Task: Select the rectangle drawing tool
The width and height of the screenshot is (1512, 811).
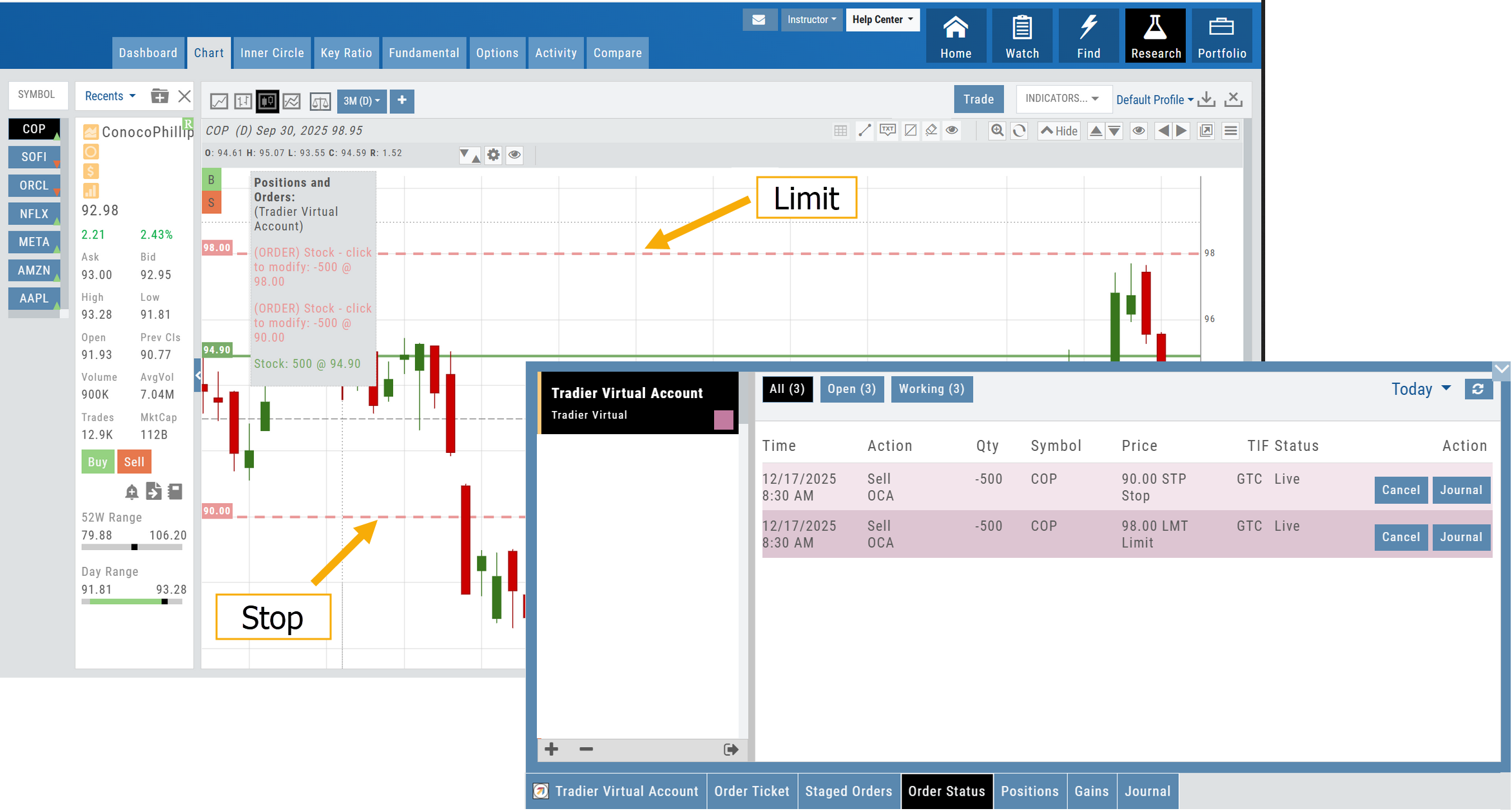Action: click(x=910, y=131)
